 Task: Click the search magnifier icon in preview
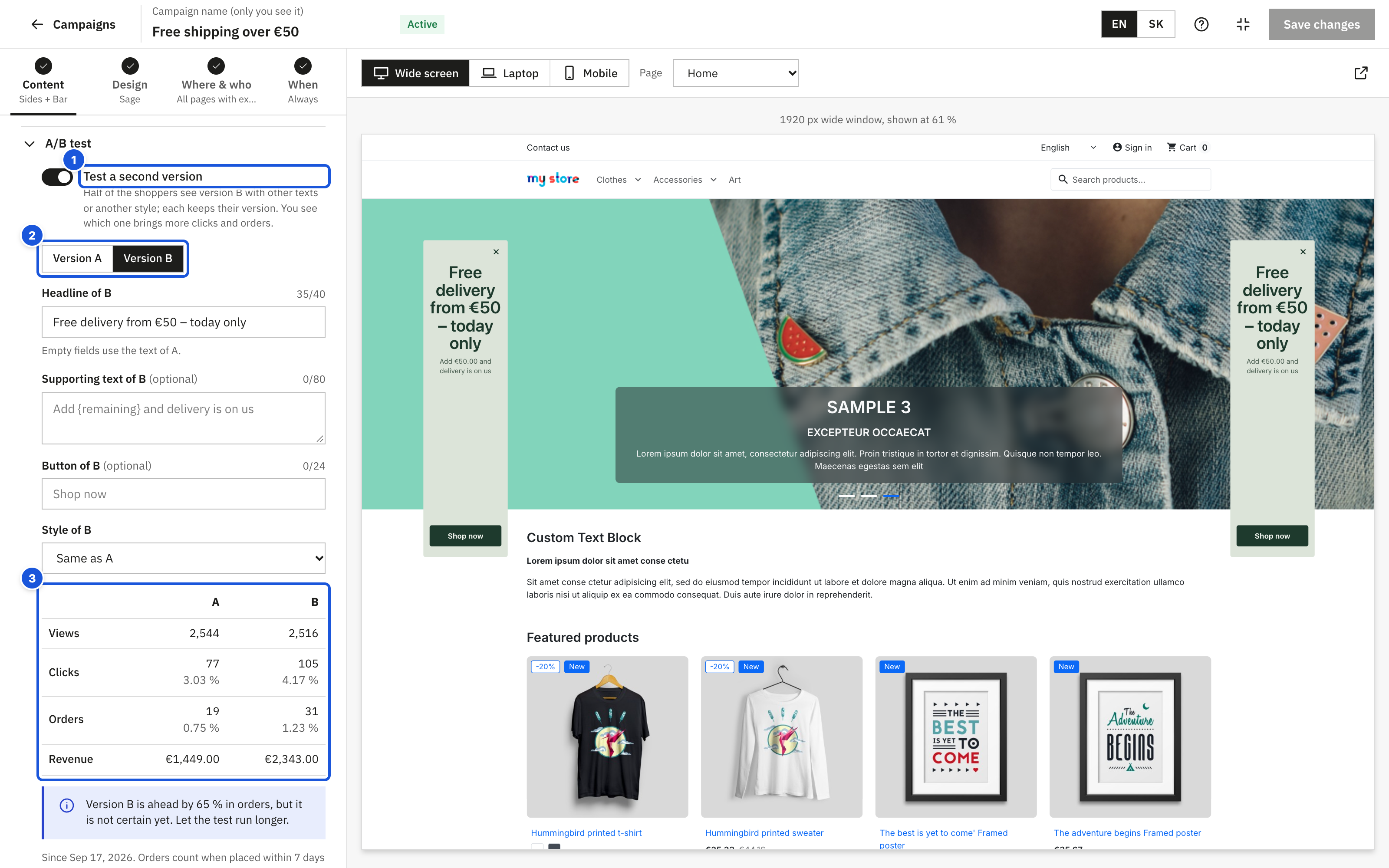(1063, 179)
